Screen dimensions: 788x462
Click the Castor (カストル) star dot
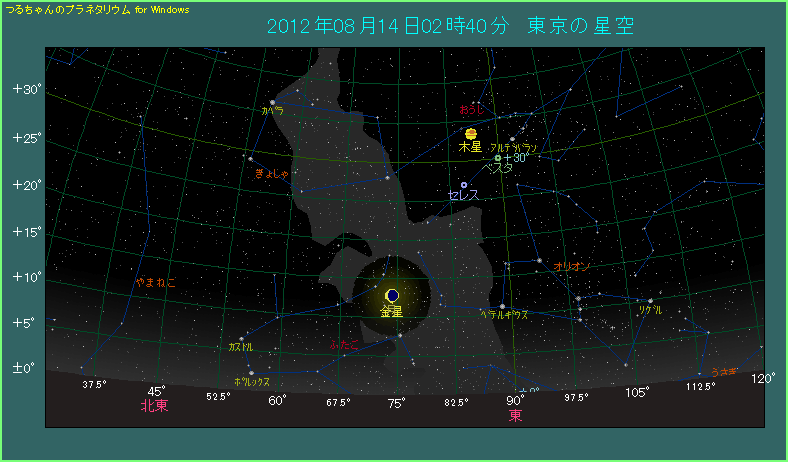pos(241,338)
